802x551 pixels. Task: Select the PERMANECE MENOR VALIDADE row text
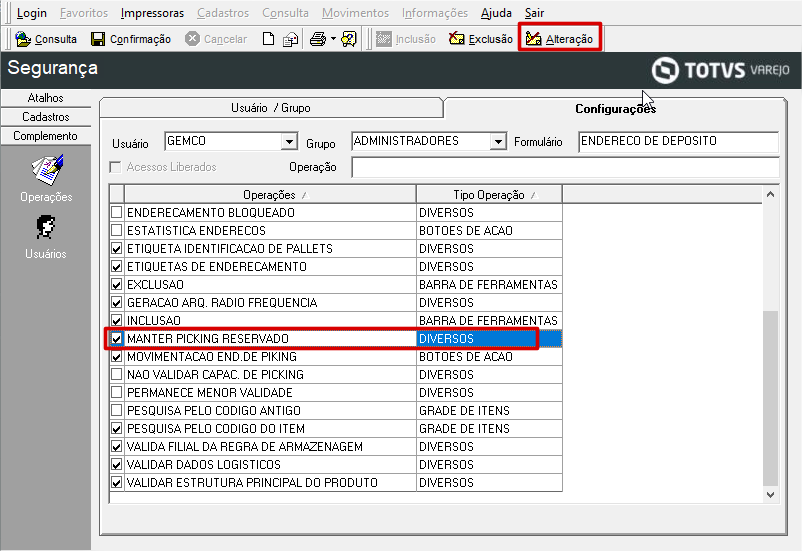click(210, 392)
